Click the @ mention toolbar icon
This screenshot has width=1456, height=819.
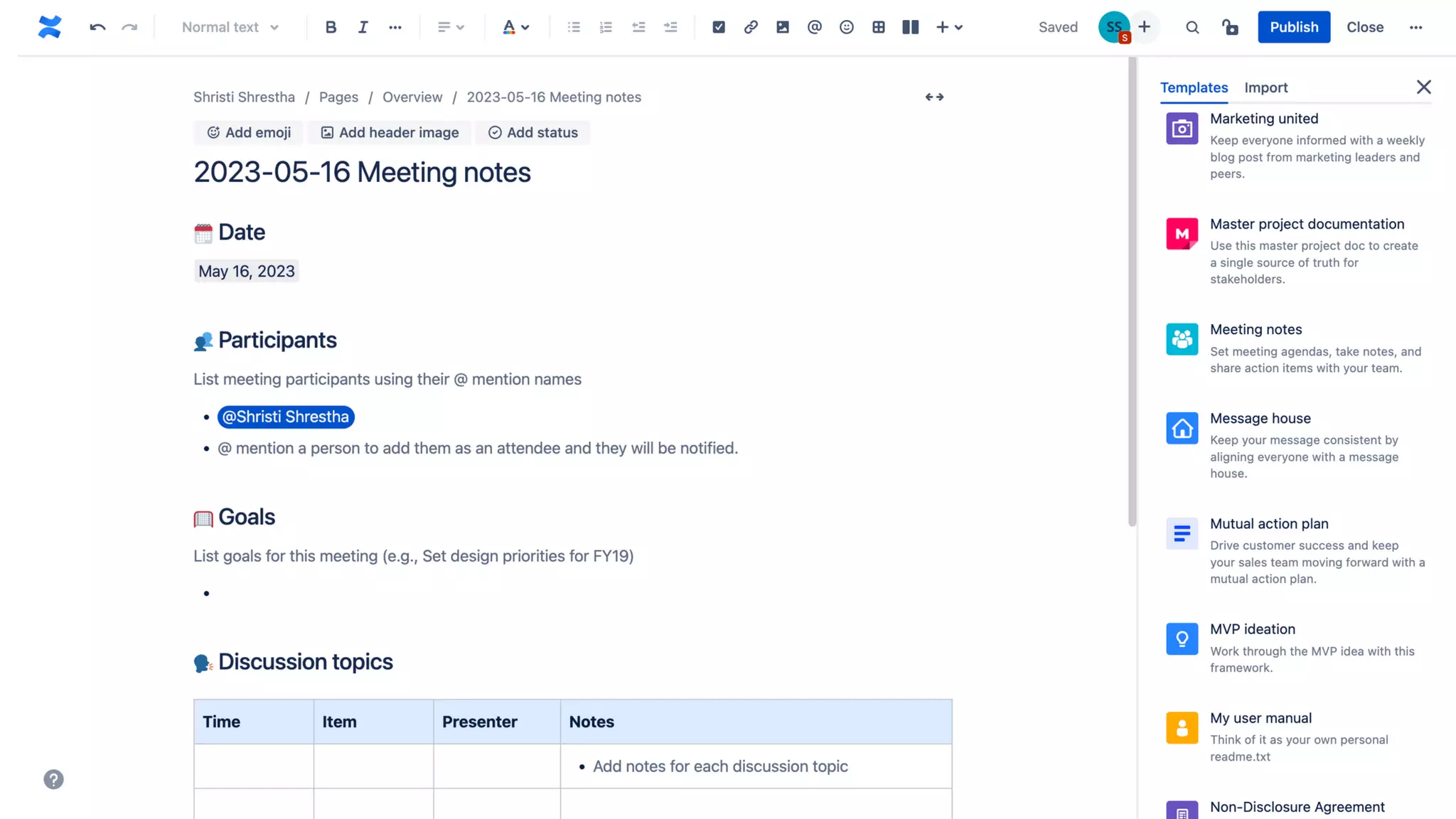pyautogui.click(x=815, y=27)
